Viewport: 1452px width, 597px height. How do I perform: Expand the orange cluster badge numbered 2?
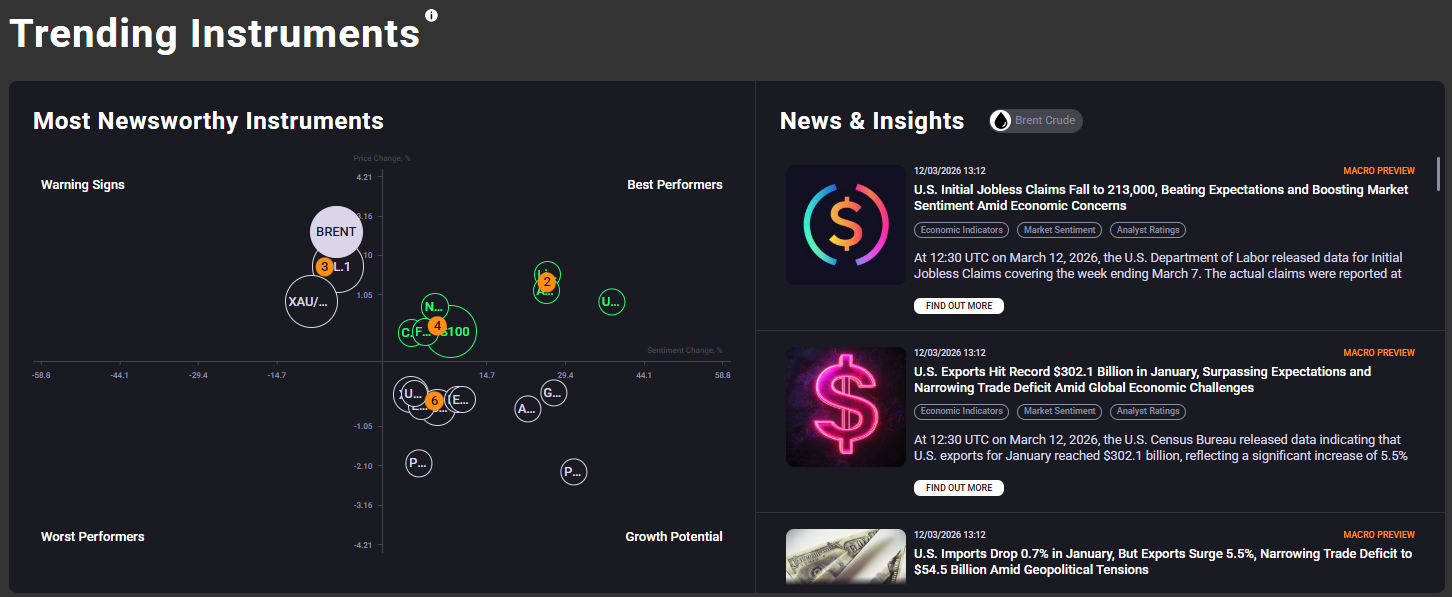[546, 282]
